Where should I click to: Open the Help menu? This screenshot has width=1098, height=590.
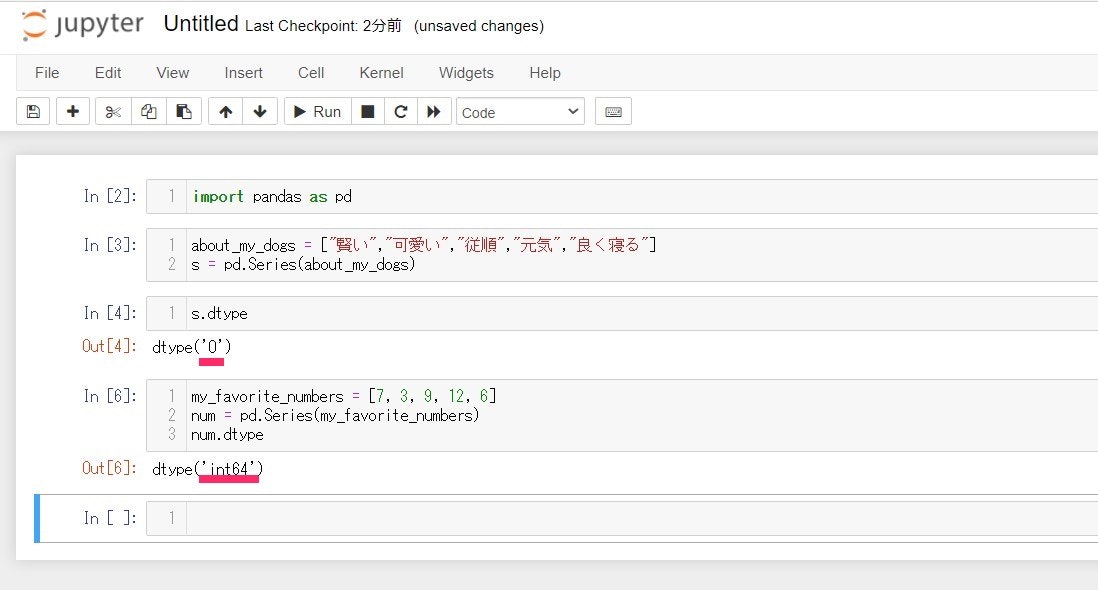coord(545,73)
